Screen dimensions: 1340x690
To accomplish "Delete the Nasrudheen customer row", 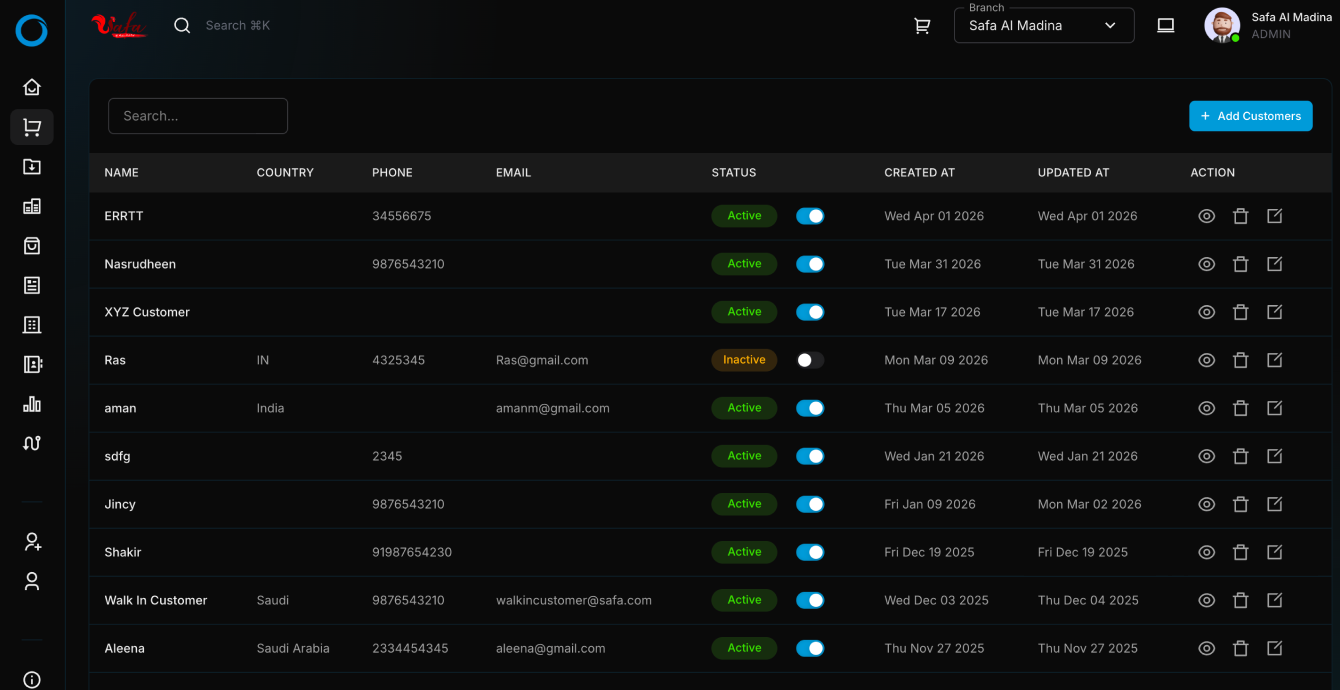I will point(1240,264).
